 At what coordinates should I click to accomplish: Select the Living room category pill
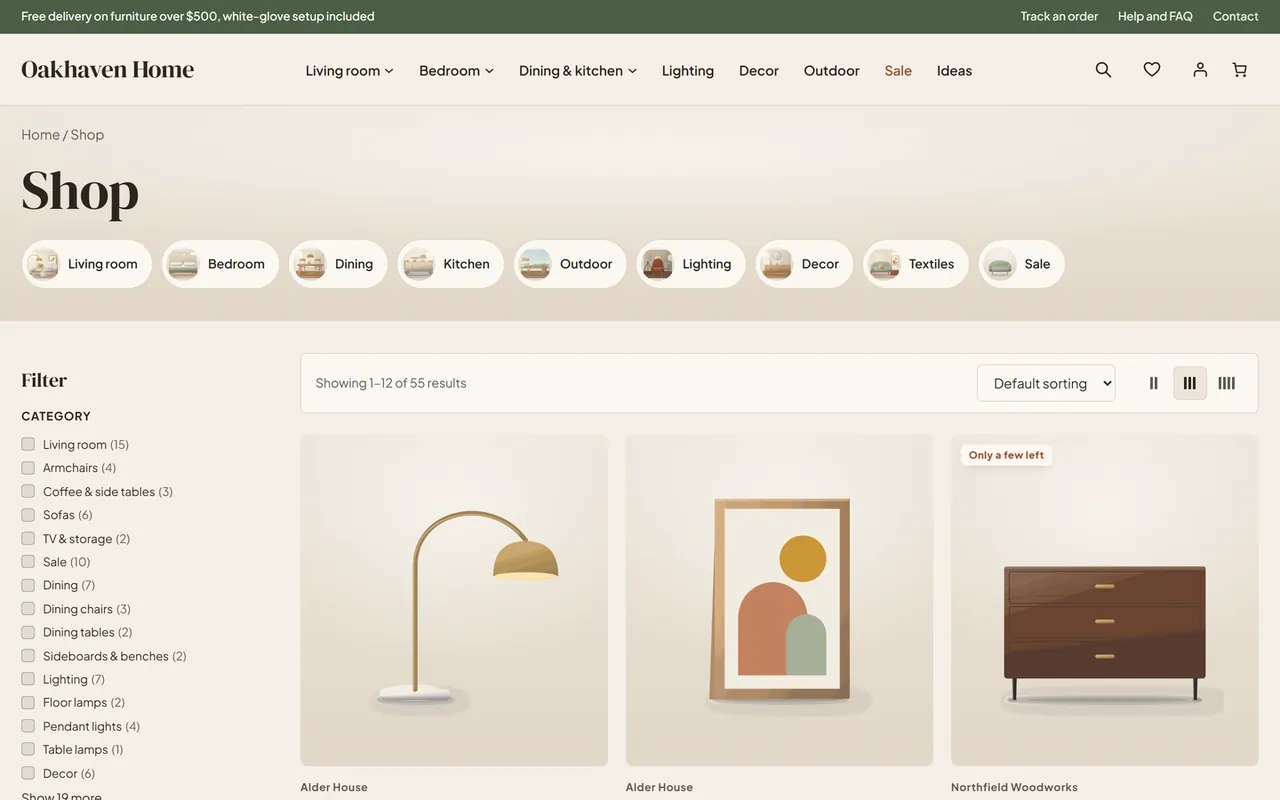87,264
